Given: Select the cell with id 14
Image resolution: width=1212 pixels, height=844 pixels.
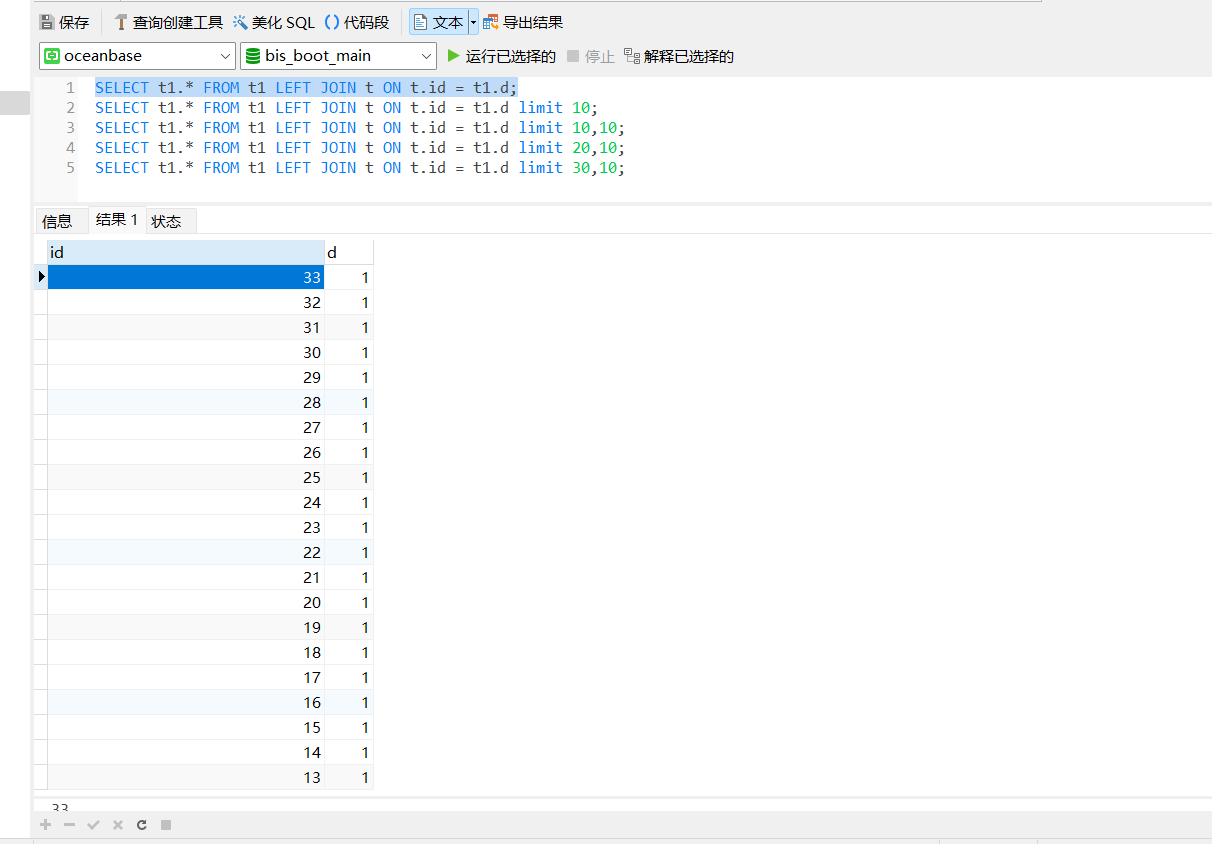Looking at the screenshot, I should click(x=186, y=752).
